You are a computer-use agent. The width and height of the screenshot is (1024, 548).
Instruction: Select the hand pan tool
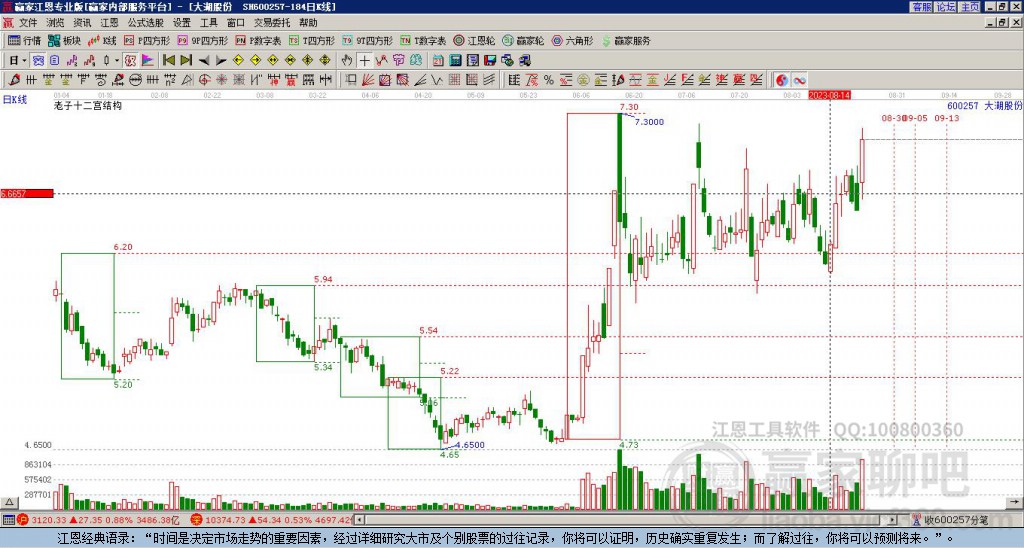347,61
